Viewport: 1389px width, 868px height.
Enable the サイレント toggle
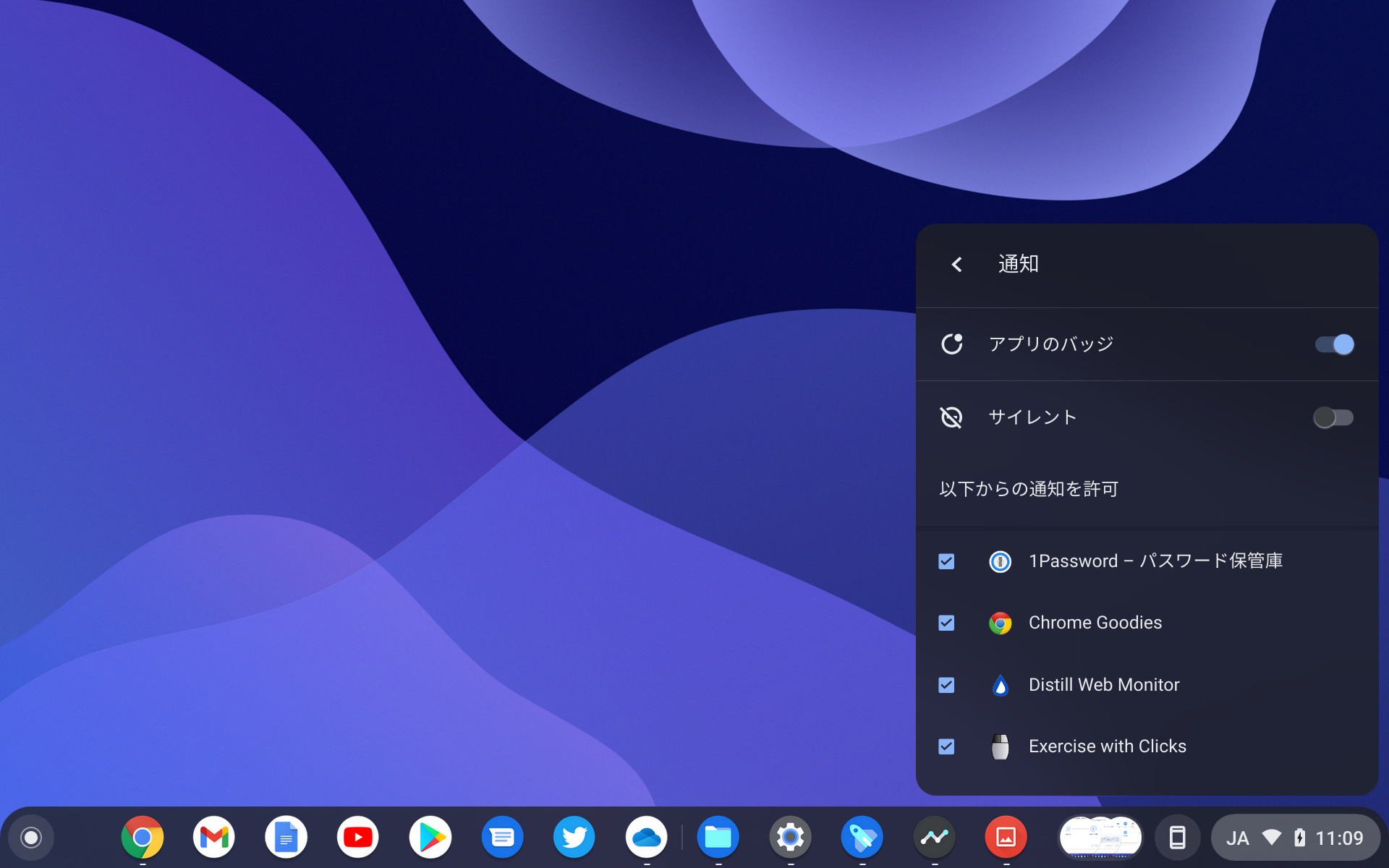(1334, 417)
